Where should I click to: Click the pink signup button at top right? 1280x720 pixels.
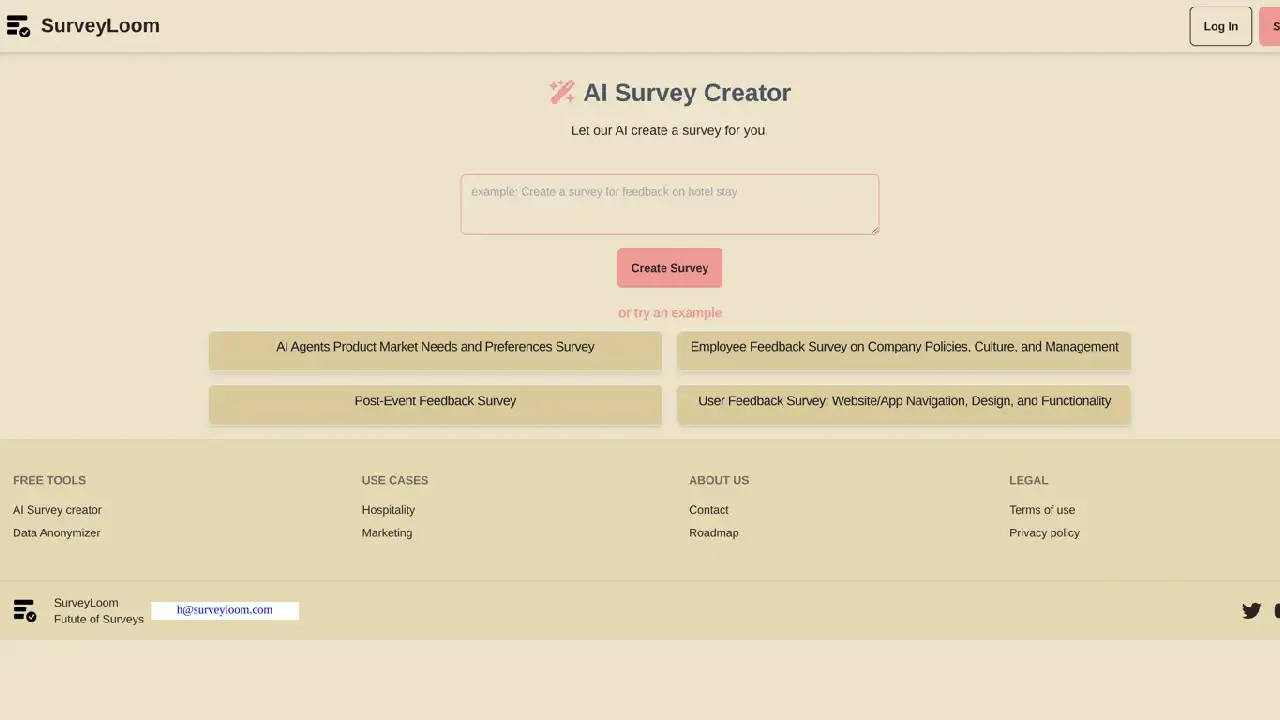click(x=1272, y=26)
